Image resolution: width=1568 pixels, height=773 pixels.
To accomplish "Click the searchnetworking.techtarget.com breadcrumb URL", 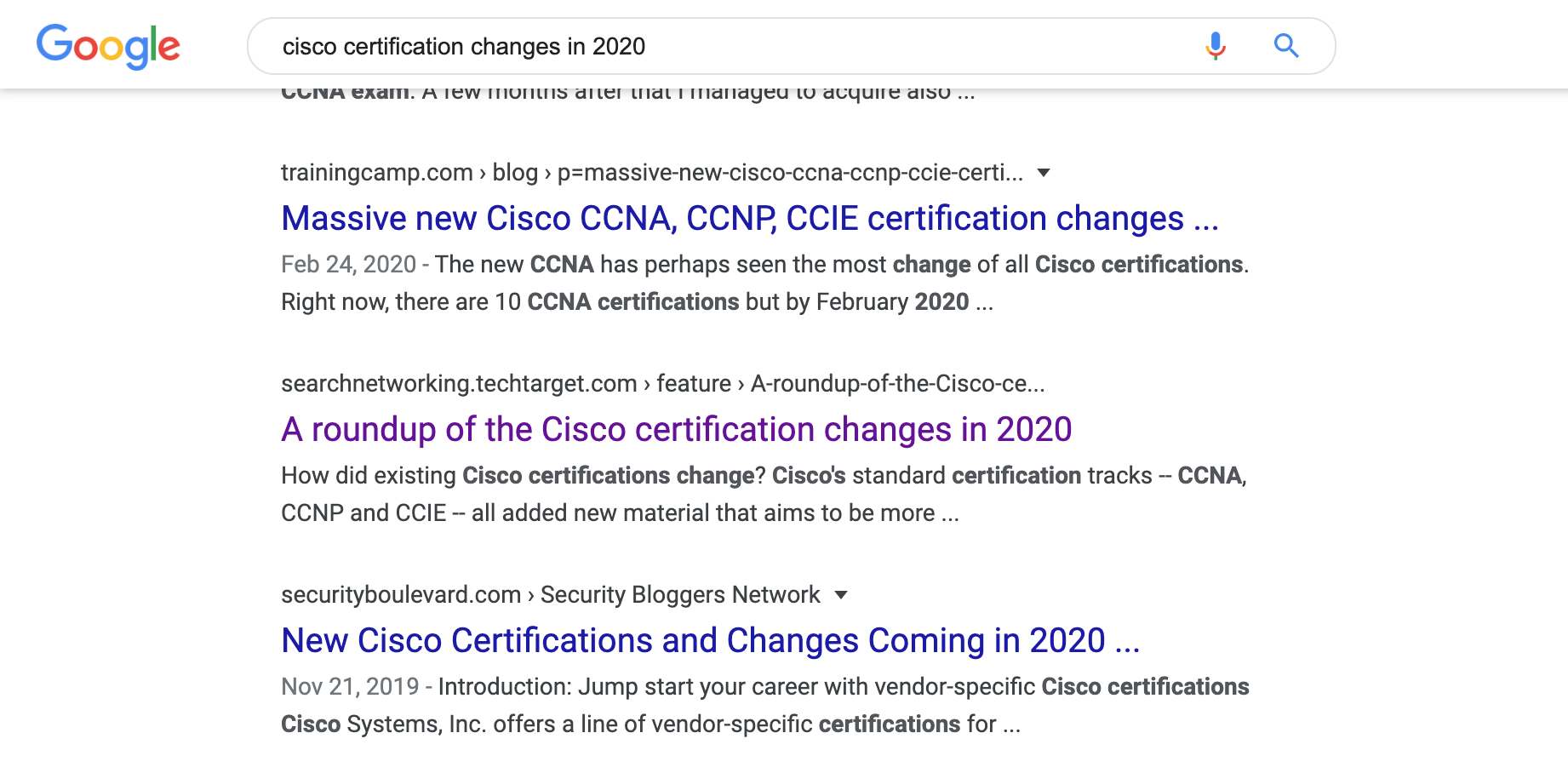I will [663, 384].
